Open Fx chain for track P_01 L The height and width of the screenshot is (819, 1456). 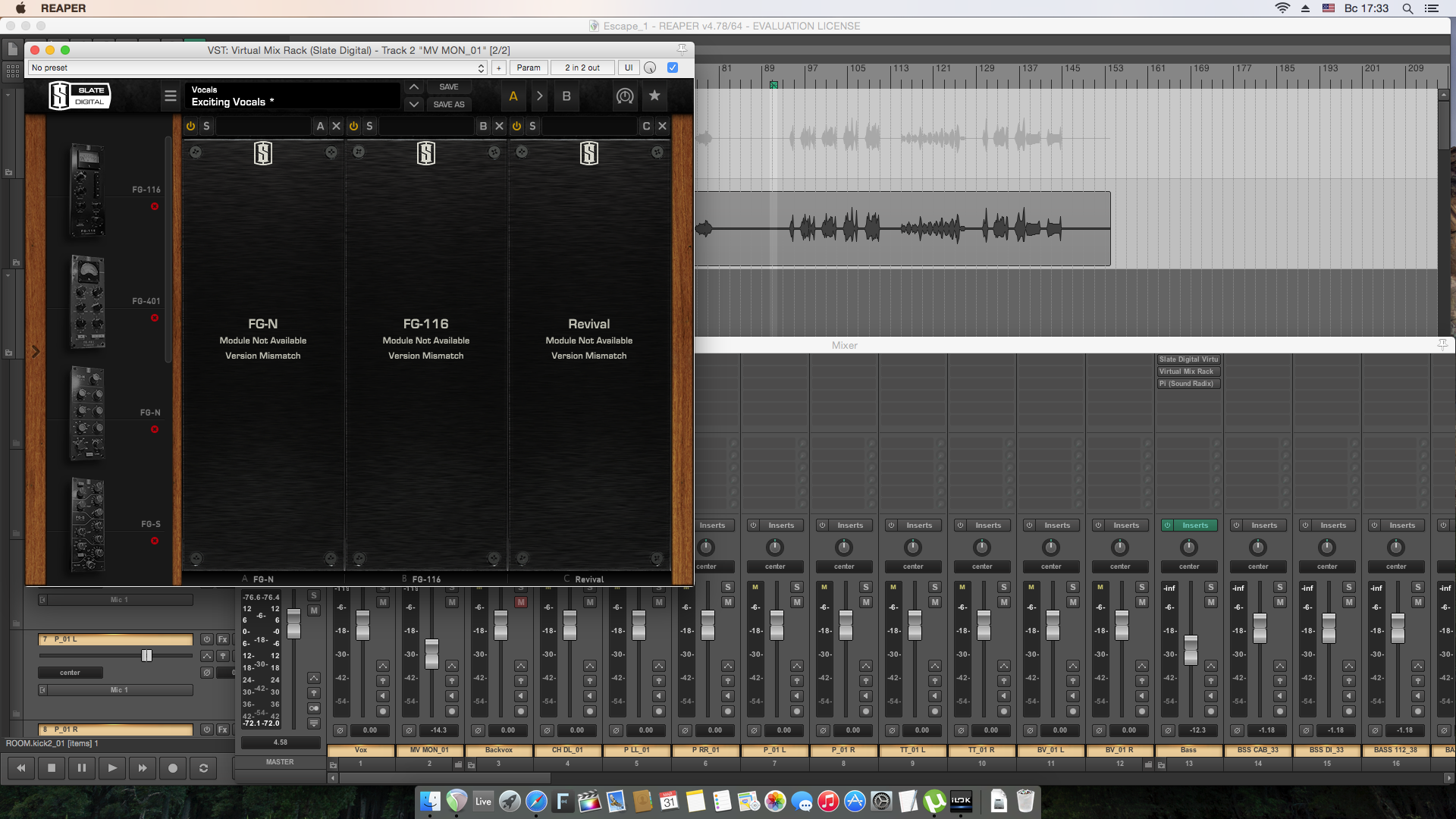click(222, 639)
